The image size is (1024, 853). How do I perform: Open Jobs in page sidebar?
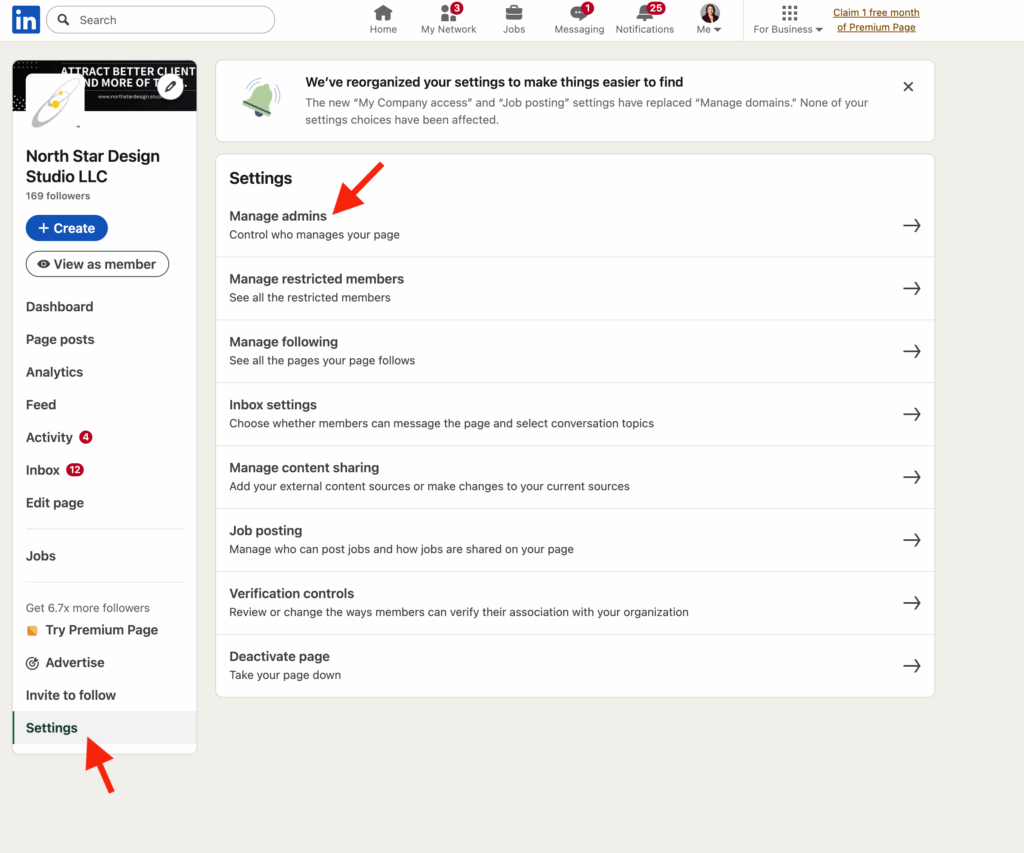point(40,556)
